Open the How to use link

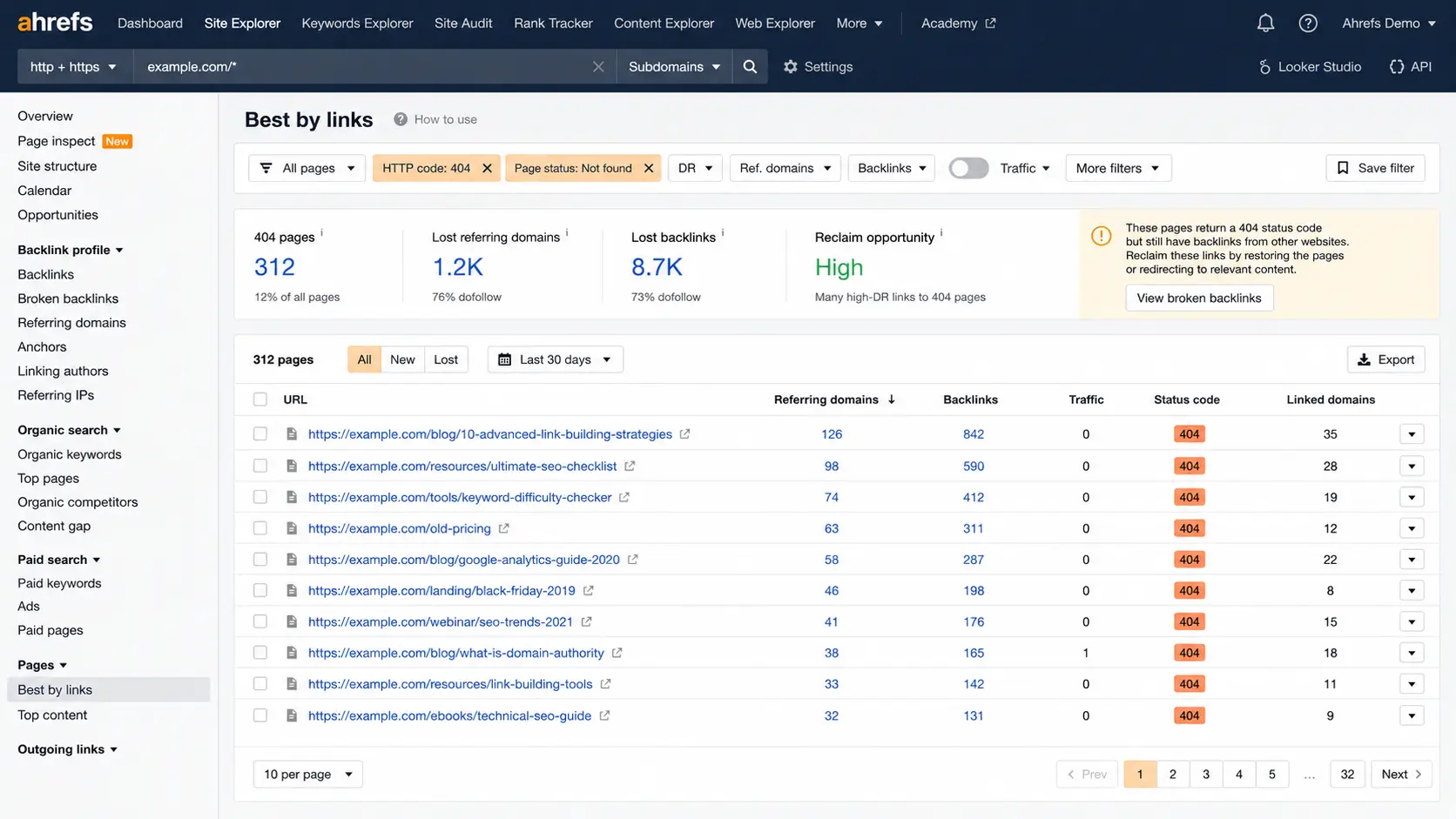point(435,119)
